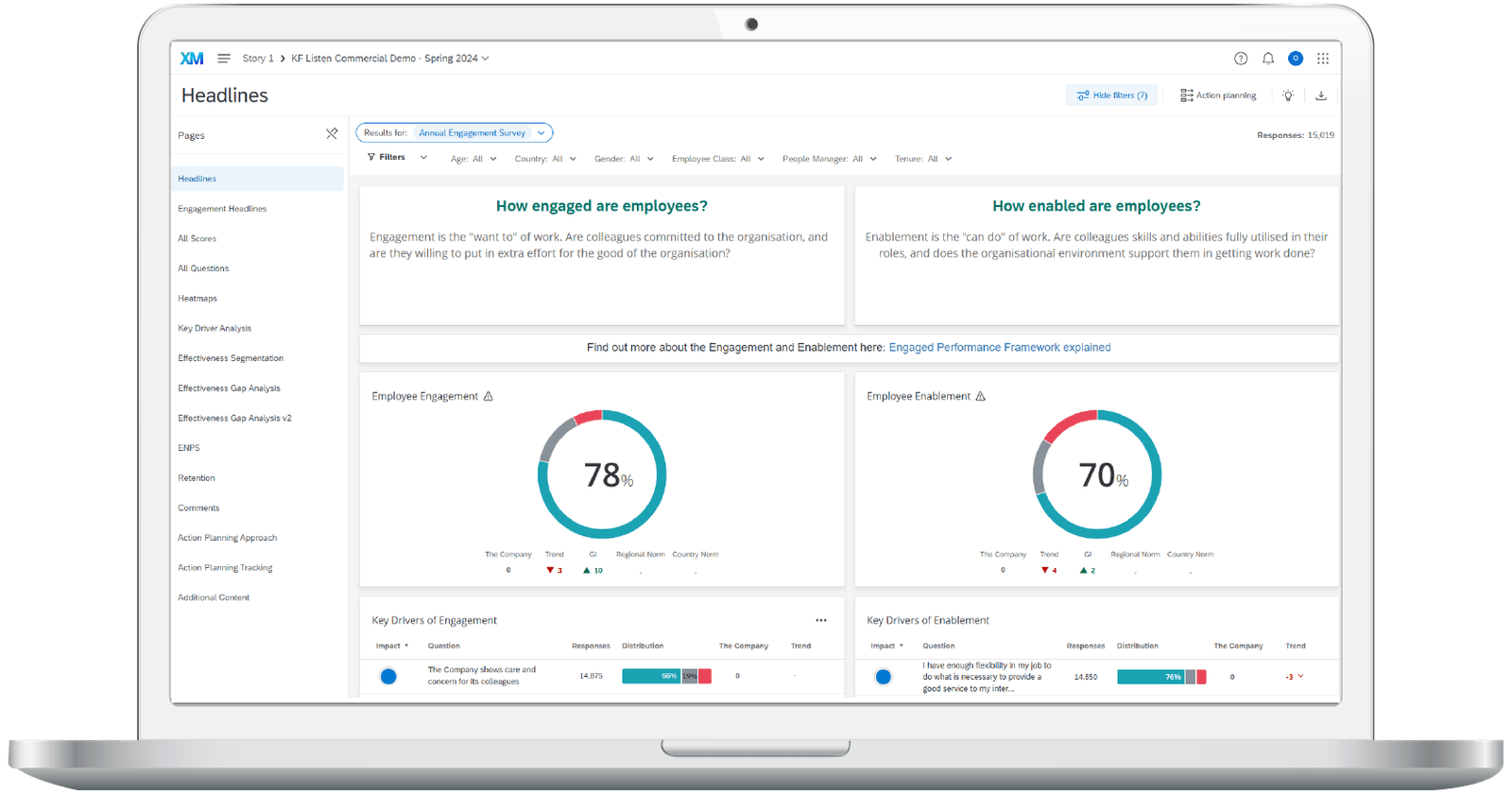
Task: Click the download export icon
Action: pyautogui.click(x=1321, y=95)
